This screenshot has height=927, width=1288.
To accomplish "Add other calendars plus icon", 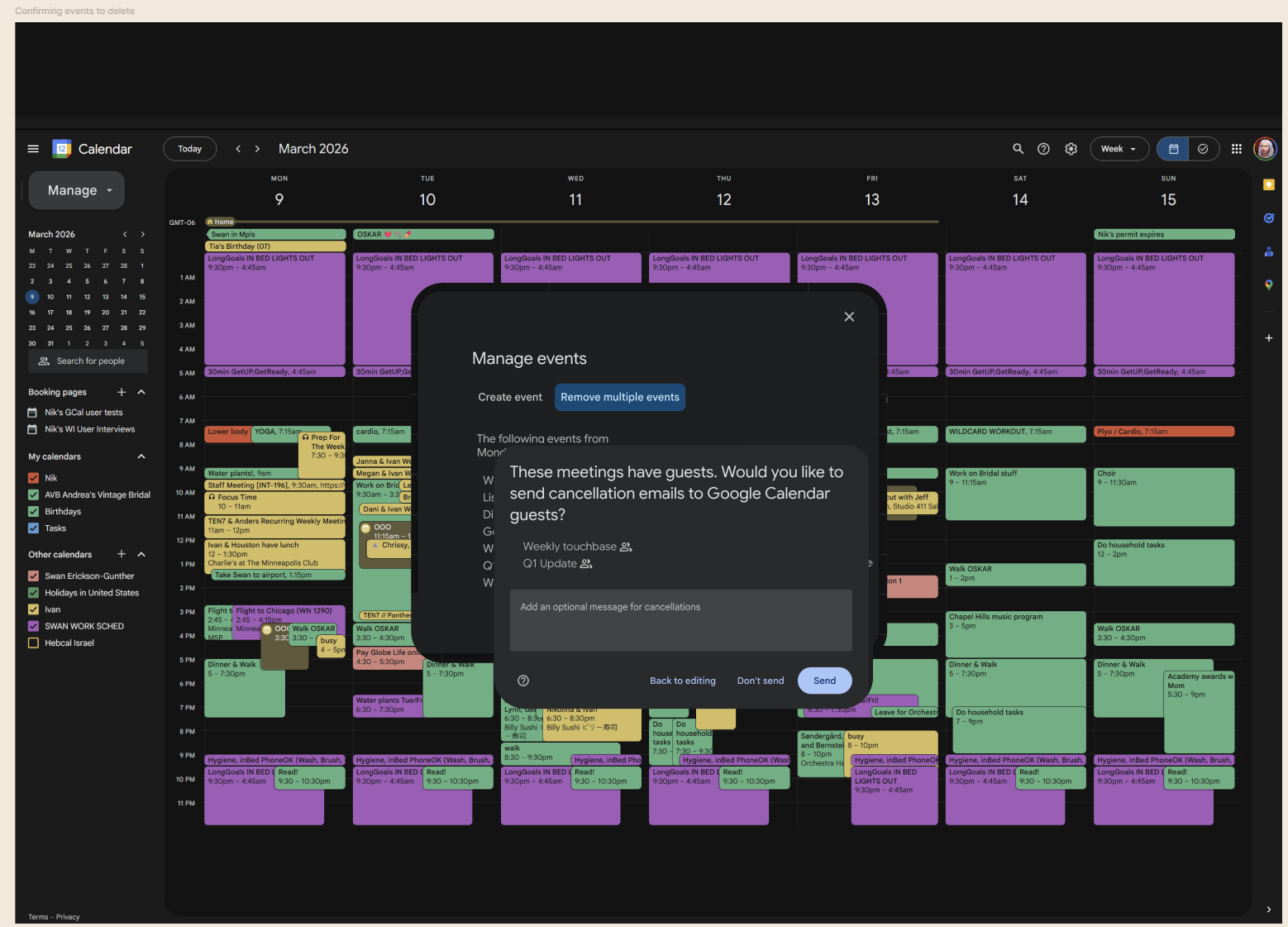I will tap(122, 554).
